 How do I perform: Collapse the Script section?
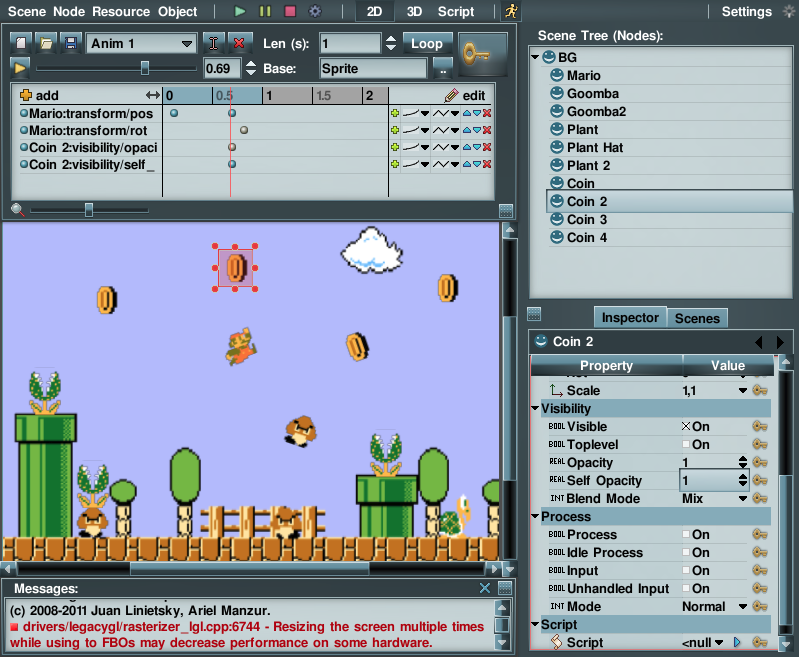click(535, 624)
